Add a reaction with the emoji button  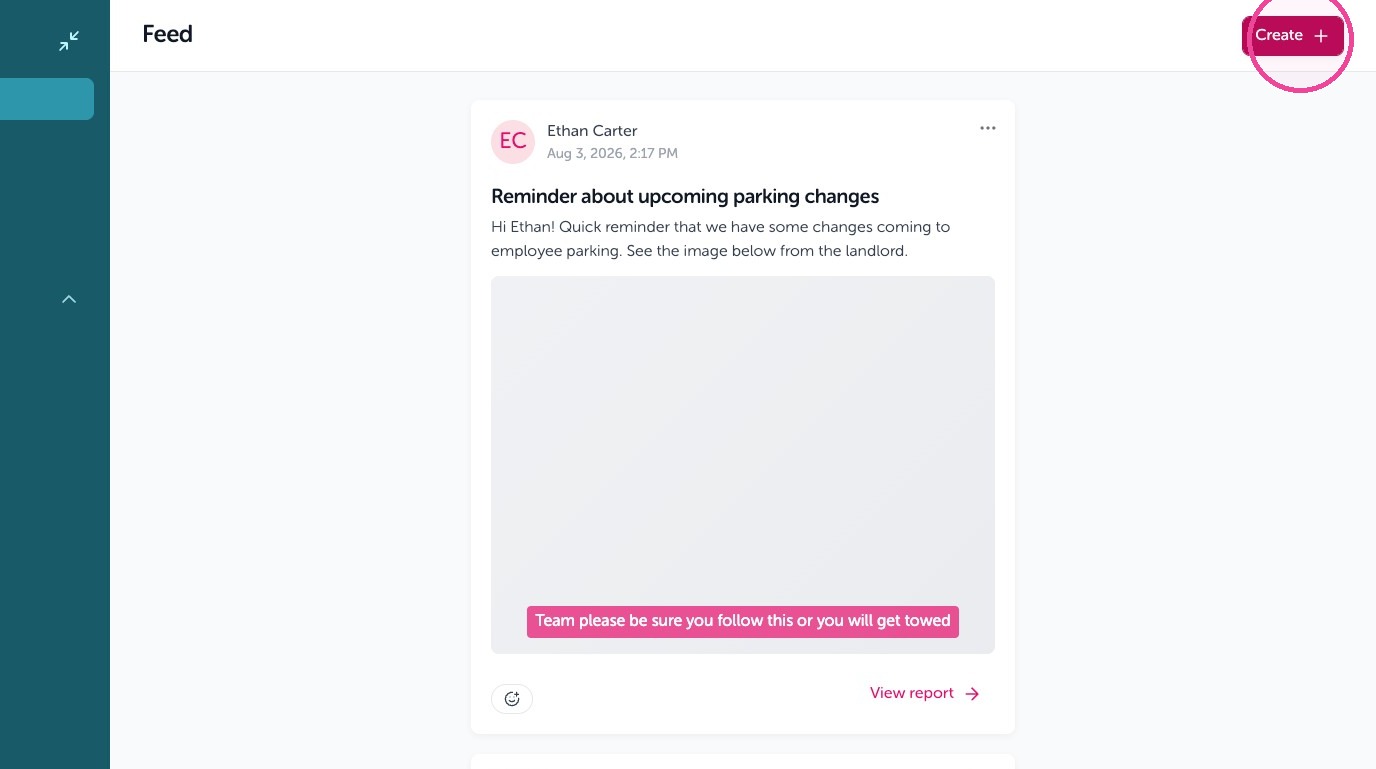point(512,699)
